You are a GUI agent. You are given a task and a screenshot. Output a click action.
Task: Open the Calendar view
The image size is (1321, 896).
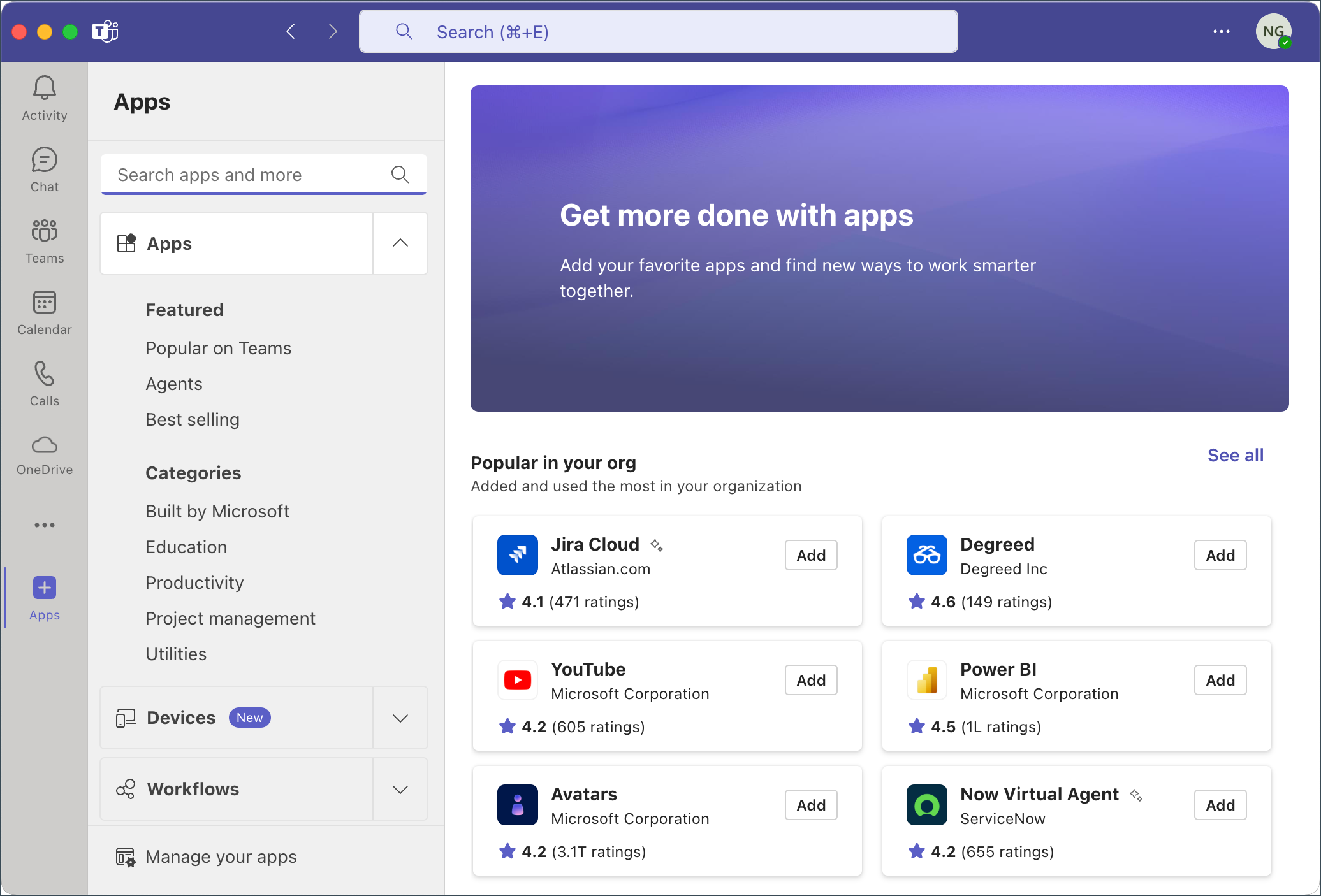coord(44,312)
